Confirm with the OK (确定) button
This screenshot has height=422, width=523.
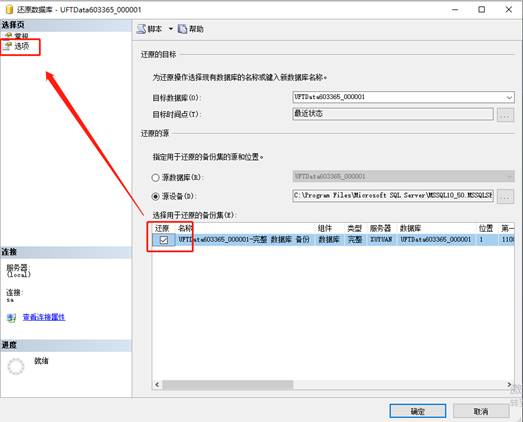pyautogui.click(x=418, y=411)
